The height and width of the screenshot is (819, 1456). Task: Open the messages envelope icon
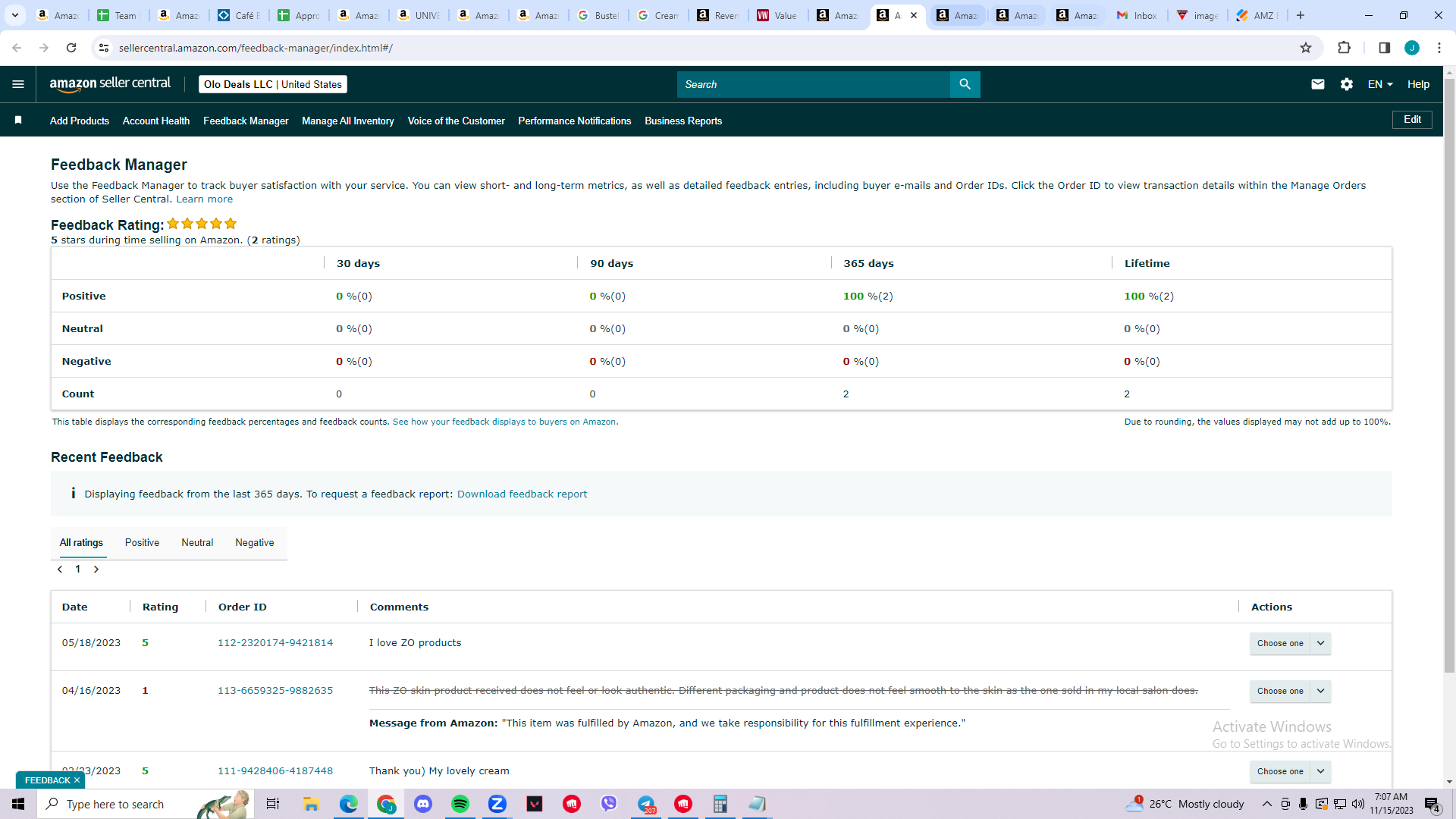(x=1318, y=84)
